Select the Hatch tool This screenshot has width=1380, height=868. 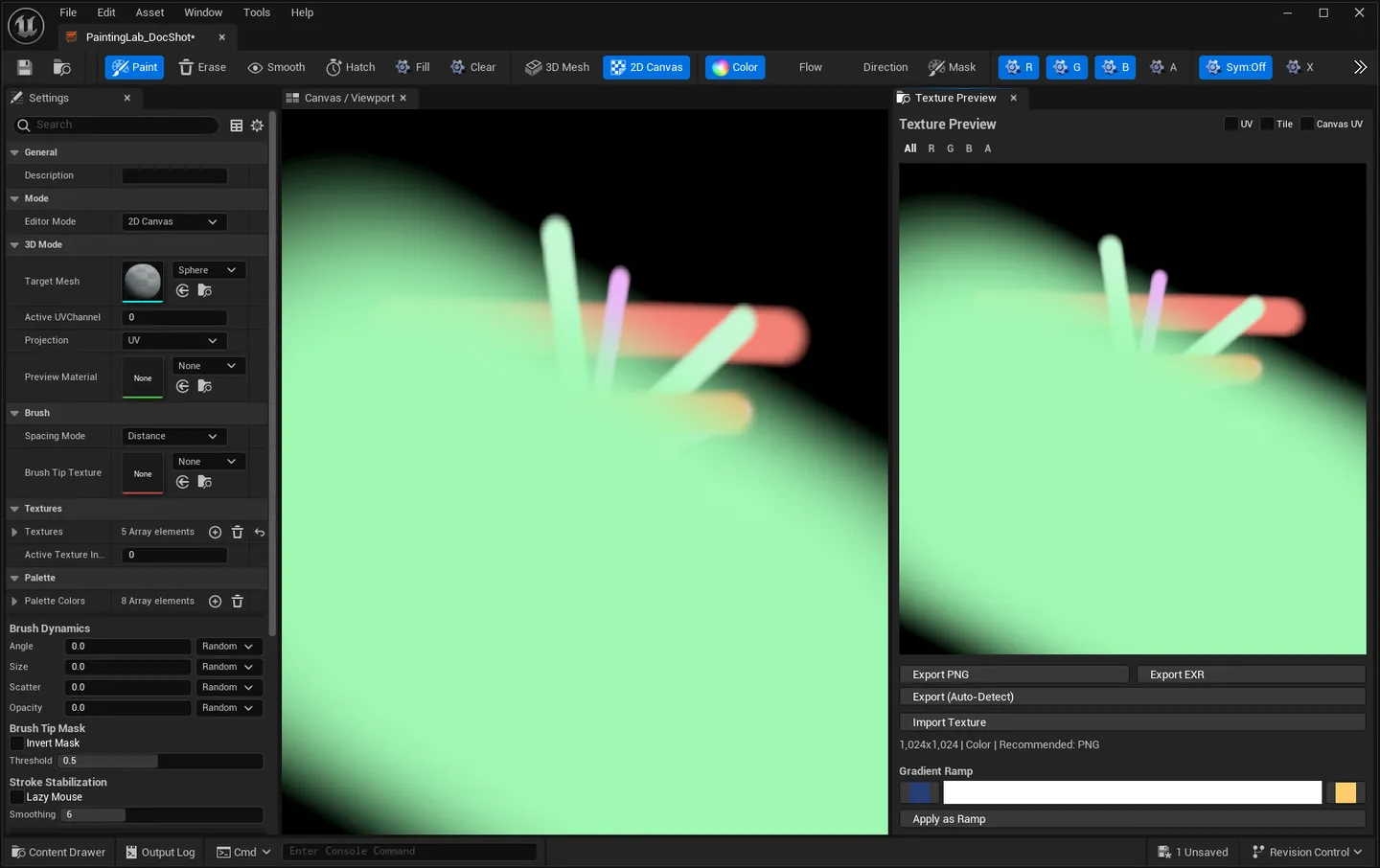click(x=351, y=67)
